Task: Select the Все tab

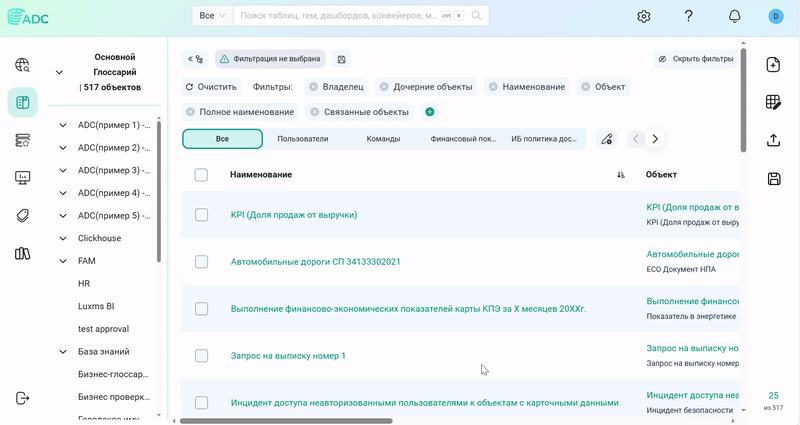Action: point(222,139)
